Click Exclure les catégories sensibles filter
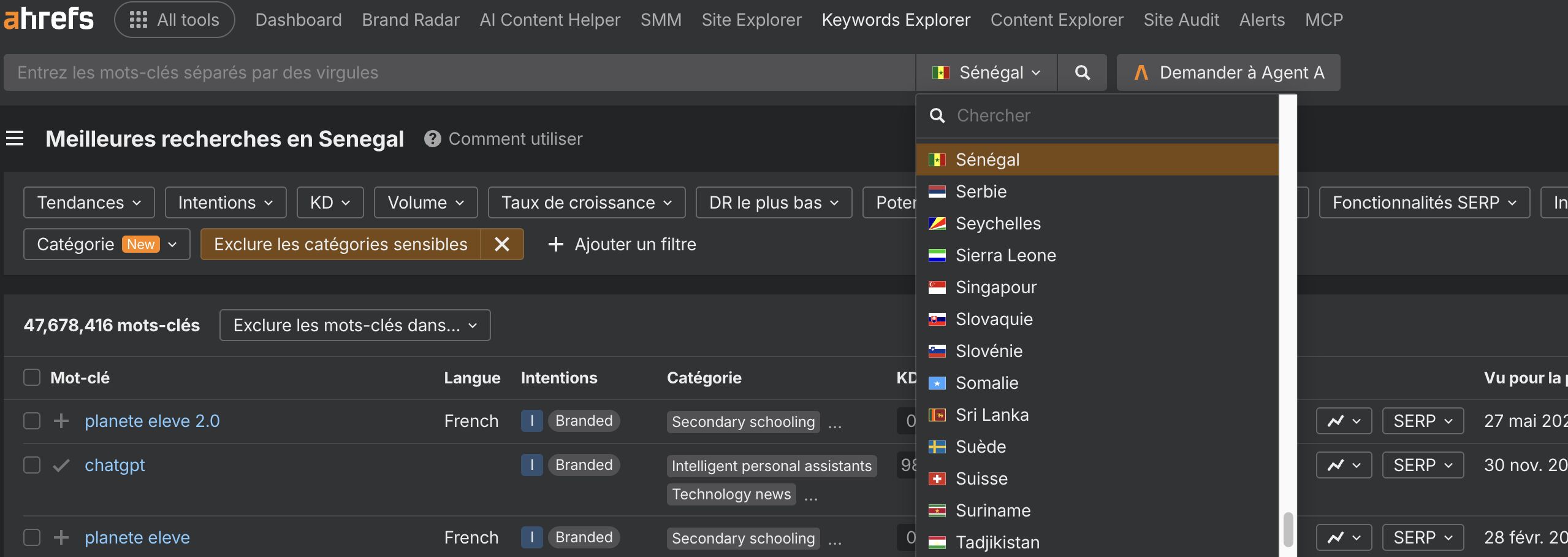Screen dimensions: 1568x557 [x=341, y=244]
